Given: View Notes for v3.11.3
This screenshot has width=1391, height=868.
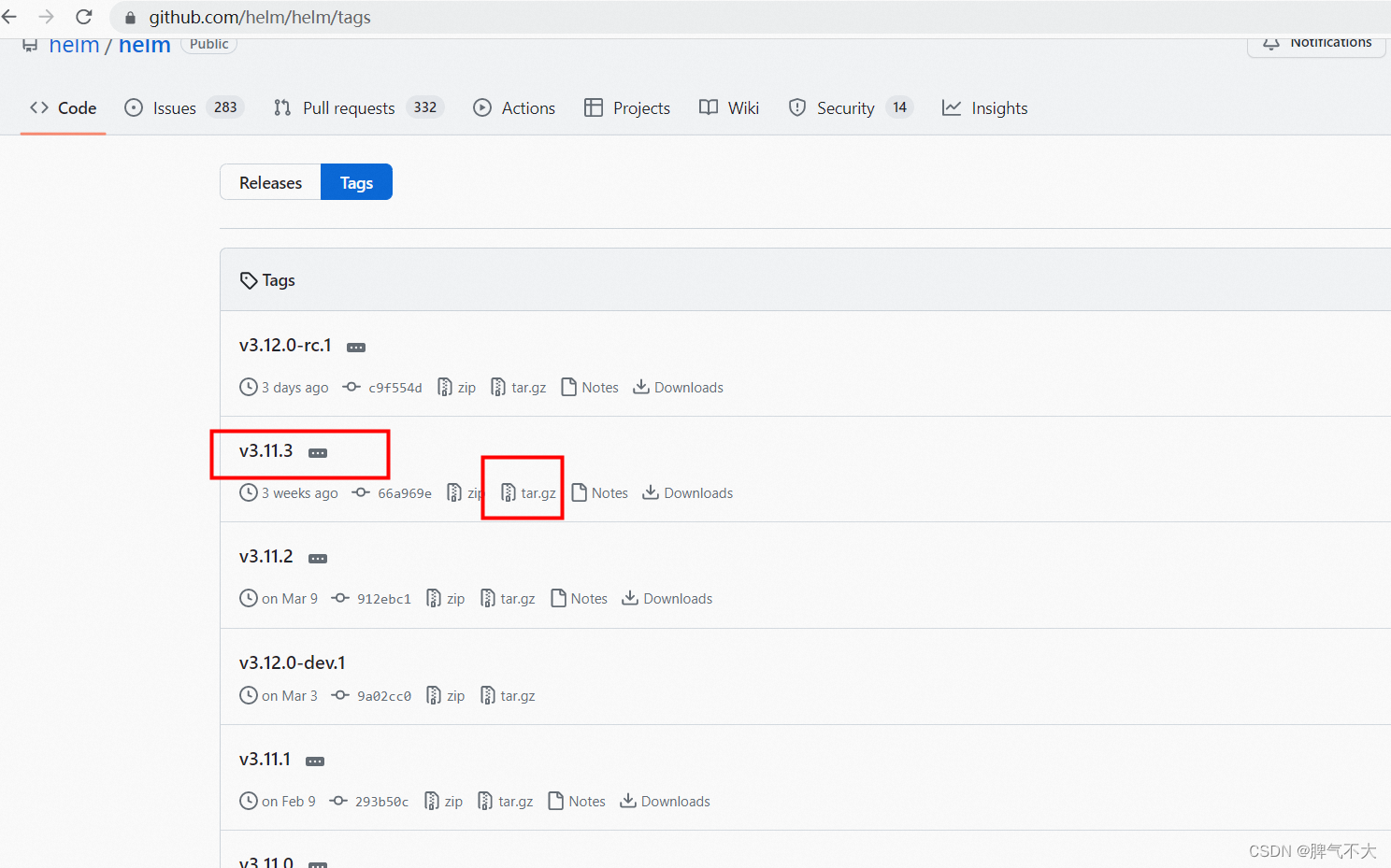Looking at the screenshot, I should (599, 493).
